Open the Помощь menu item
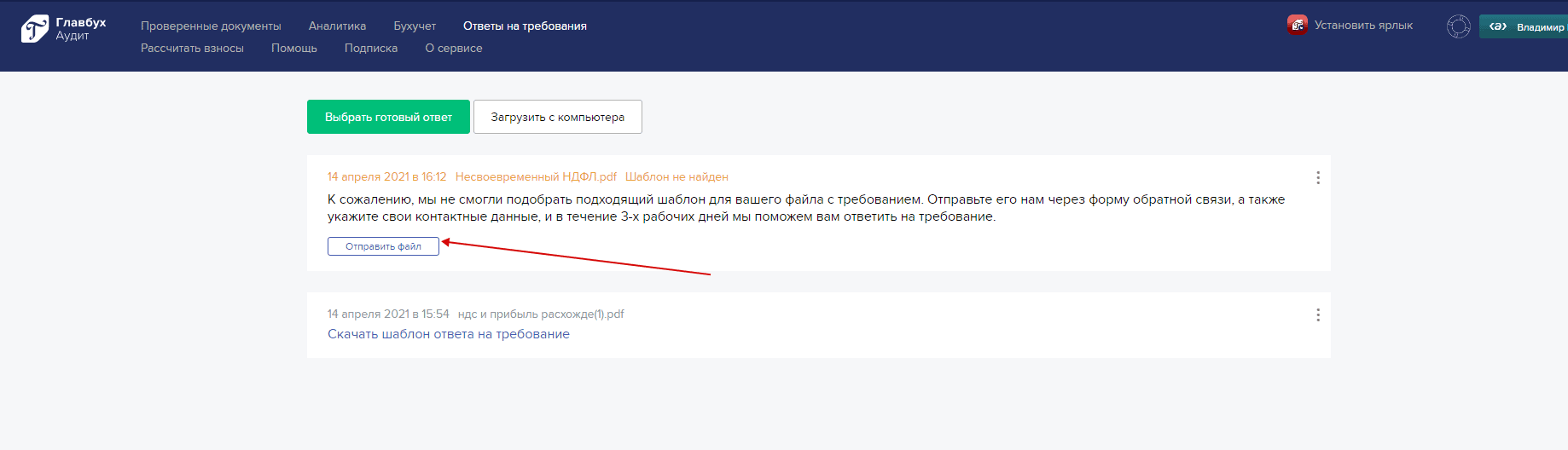The width and height of the screenshot is (1568, 450). [x=294, y=49]
